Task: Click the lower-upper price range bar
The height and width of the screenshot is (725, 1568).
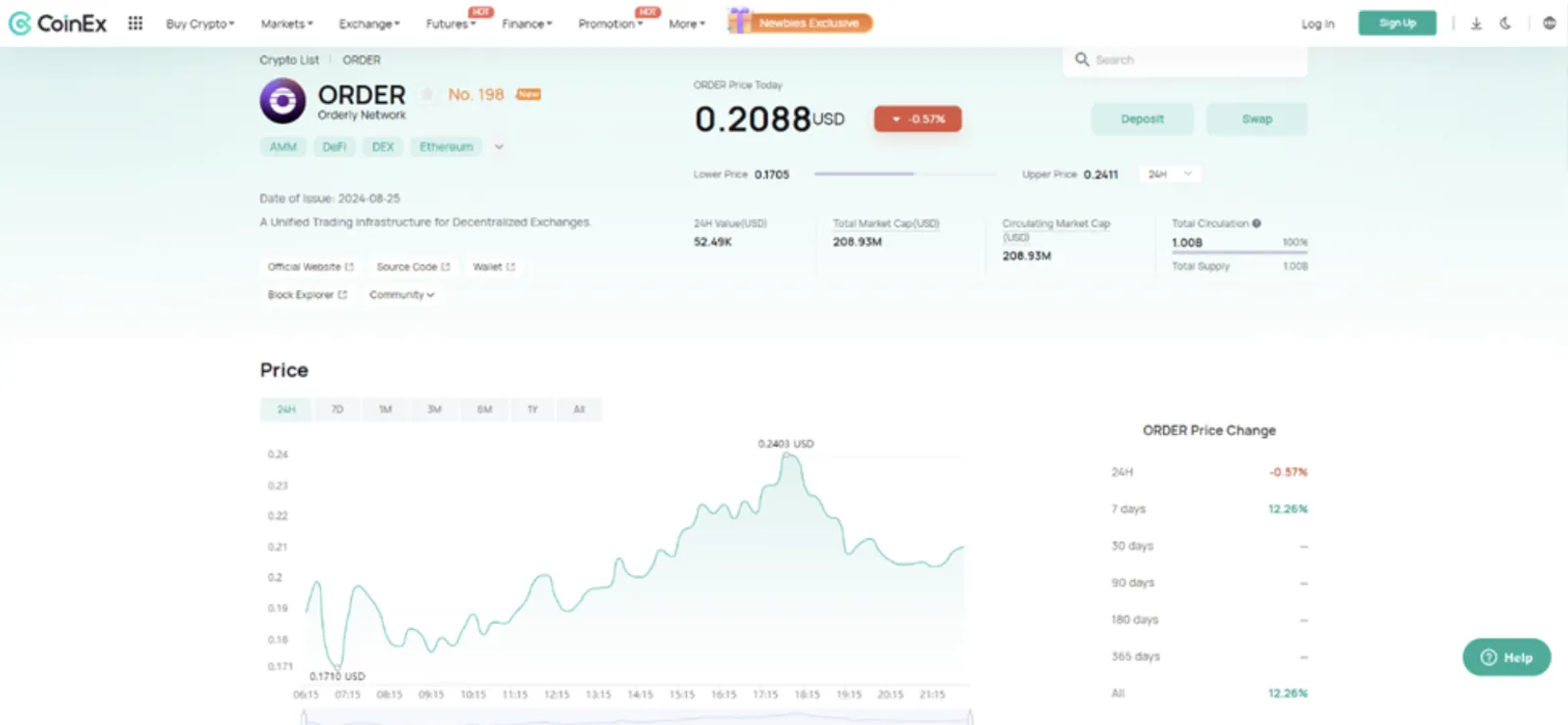Action: click(906, 174)
